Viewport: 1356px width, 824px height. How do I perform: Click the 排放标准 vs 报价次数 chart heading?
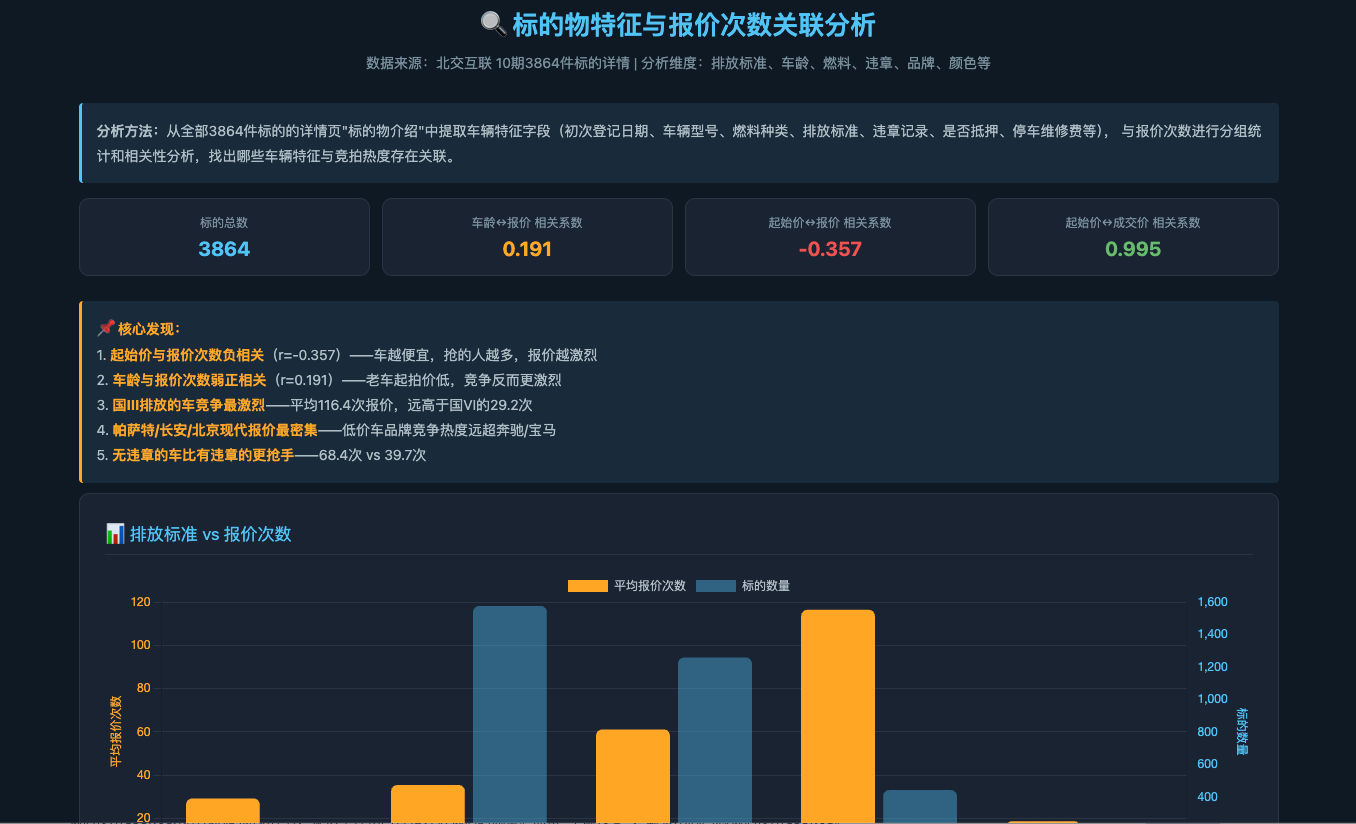(210, 534)
